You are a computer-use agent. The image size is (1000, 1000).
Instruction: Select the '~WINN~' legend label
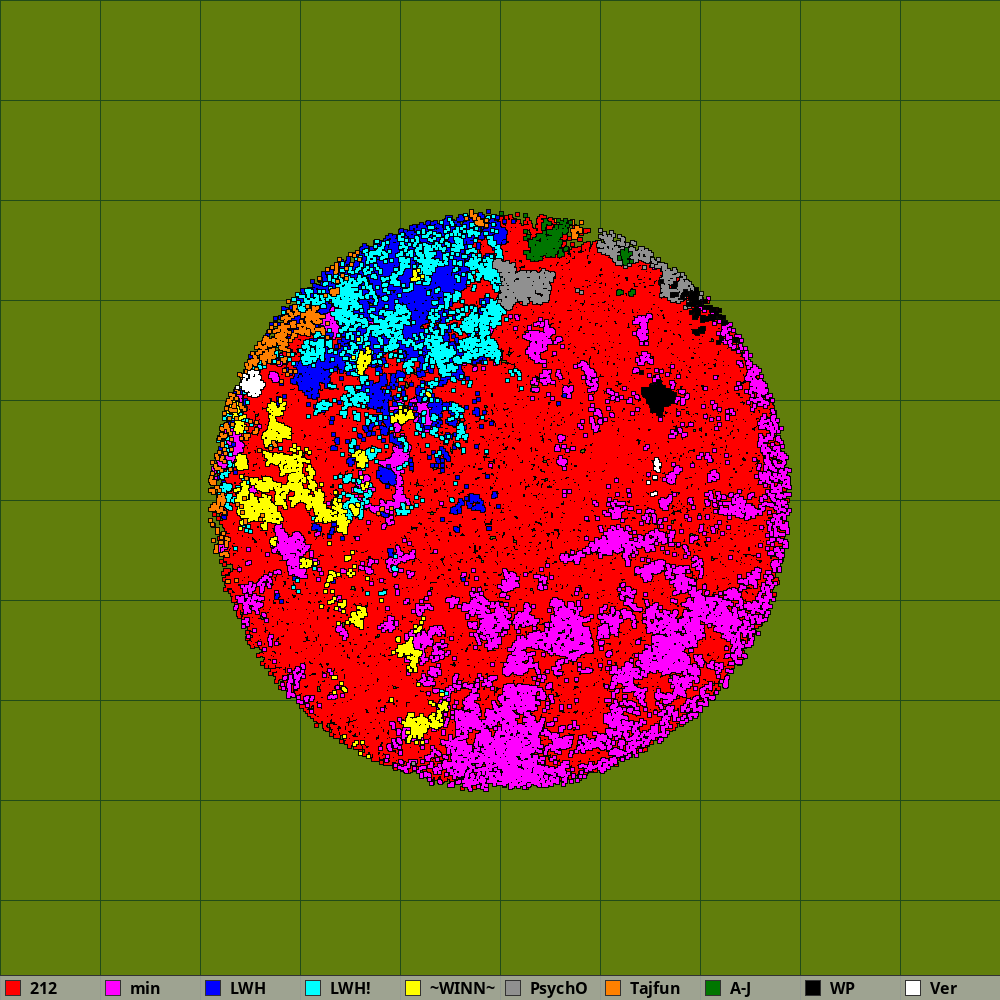[462, 988]
